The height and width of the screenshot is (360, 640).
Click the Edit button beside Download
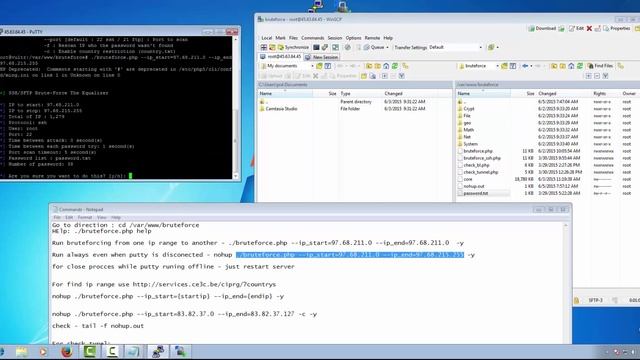576,29
